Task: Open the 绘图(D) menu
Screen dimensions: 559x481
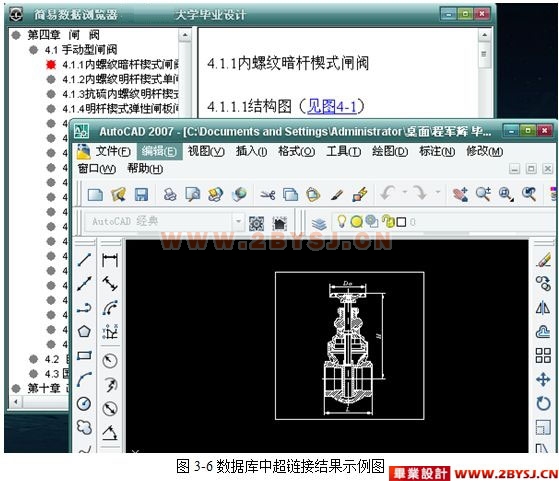Action: pos(390,152)
